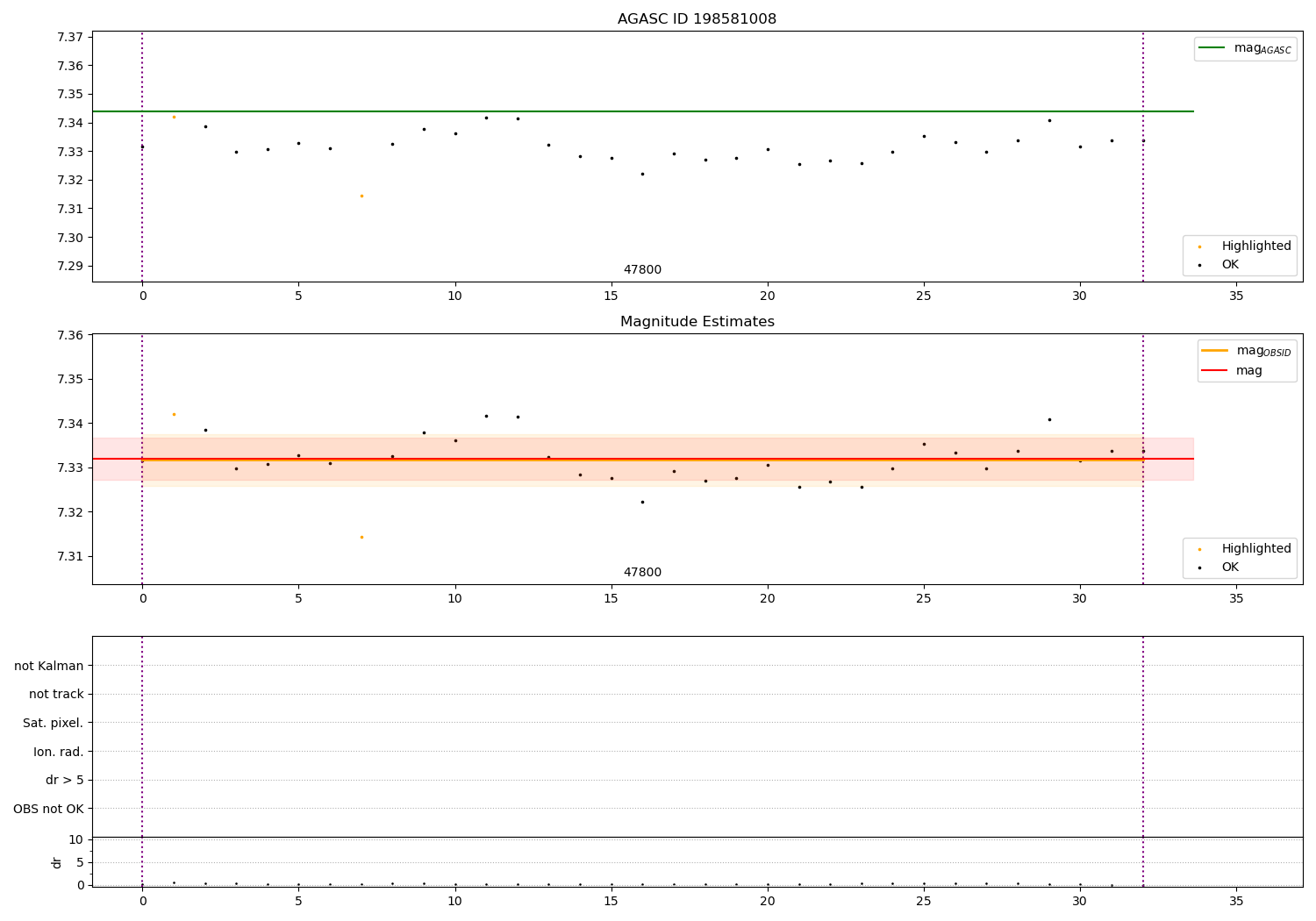Image resolution: width=1316 pixels, height=921 pixels.
Task: Select the mag AGASC legend entry
Action: (x=1245, y=48)
